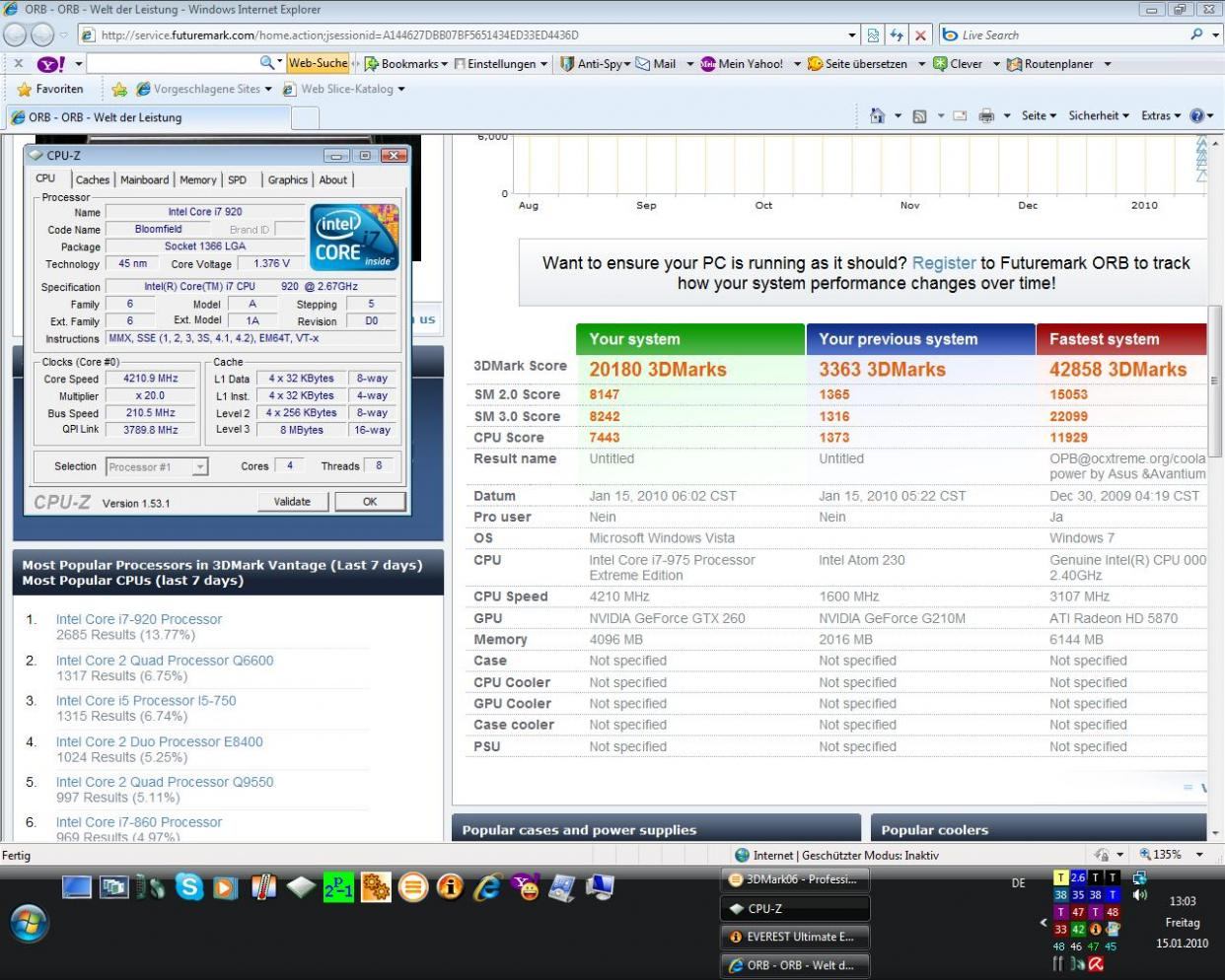The width and height of the screenshot is (1225, 980).
Task: Open Yahoo Messenger smiley icon in quick launch
Action: tap(526, 887)
